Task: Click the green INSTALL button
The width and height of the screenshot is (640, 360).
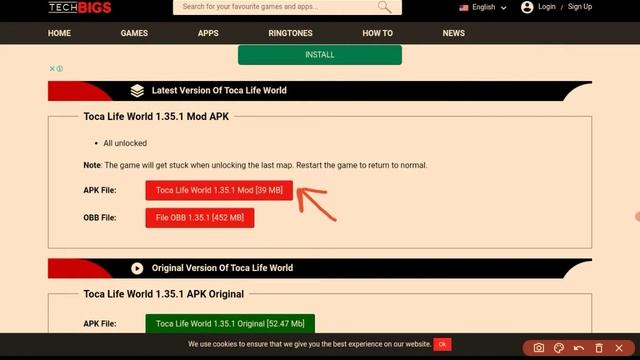Action: tap(320, 55)
